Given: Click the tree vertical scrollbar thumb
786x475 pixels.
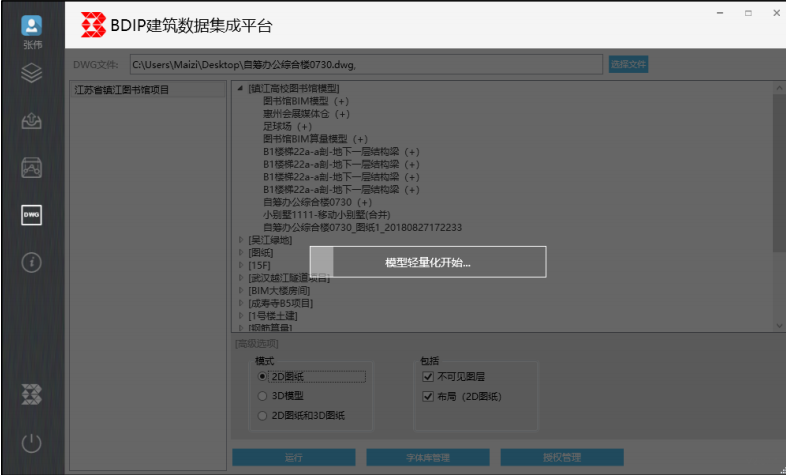Looking at the screenshot, I should (779, 171).
